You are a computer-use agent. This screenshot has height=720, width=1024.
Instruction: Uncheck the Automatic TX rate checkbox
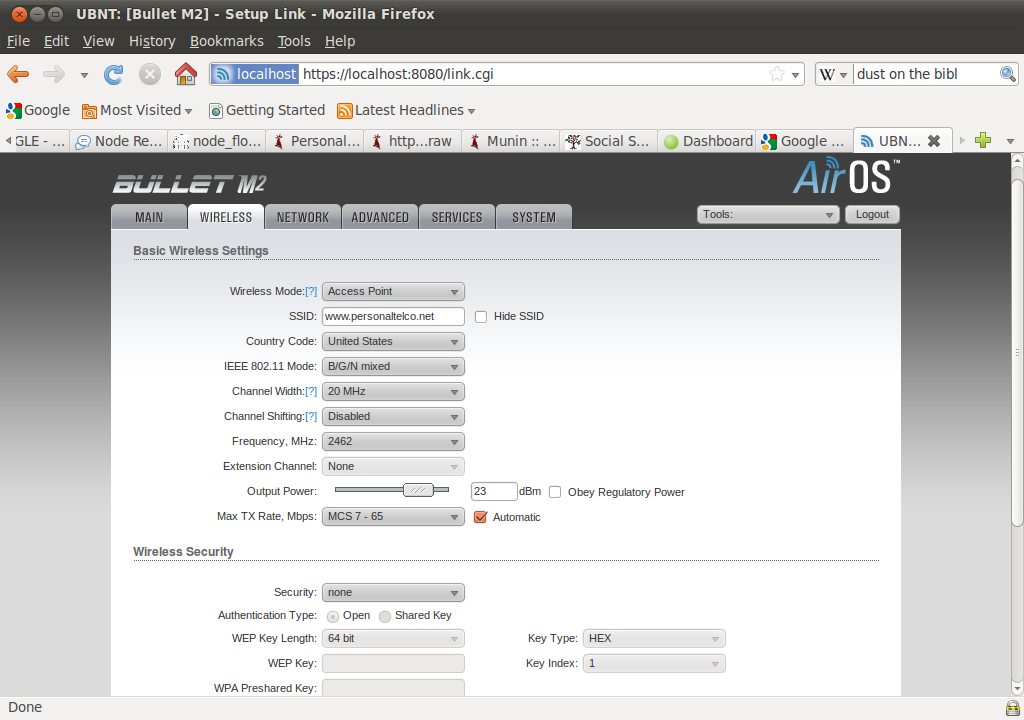point(481,517)
